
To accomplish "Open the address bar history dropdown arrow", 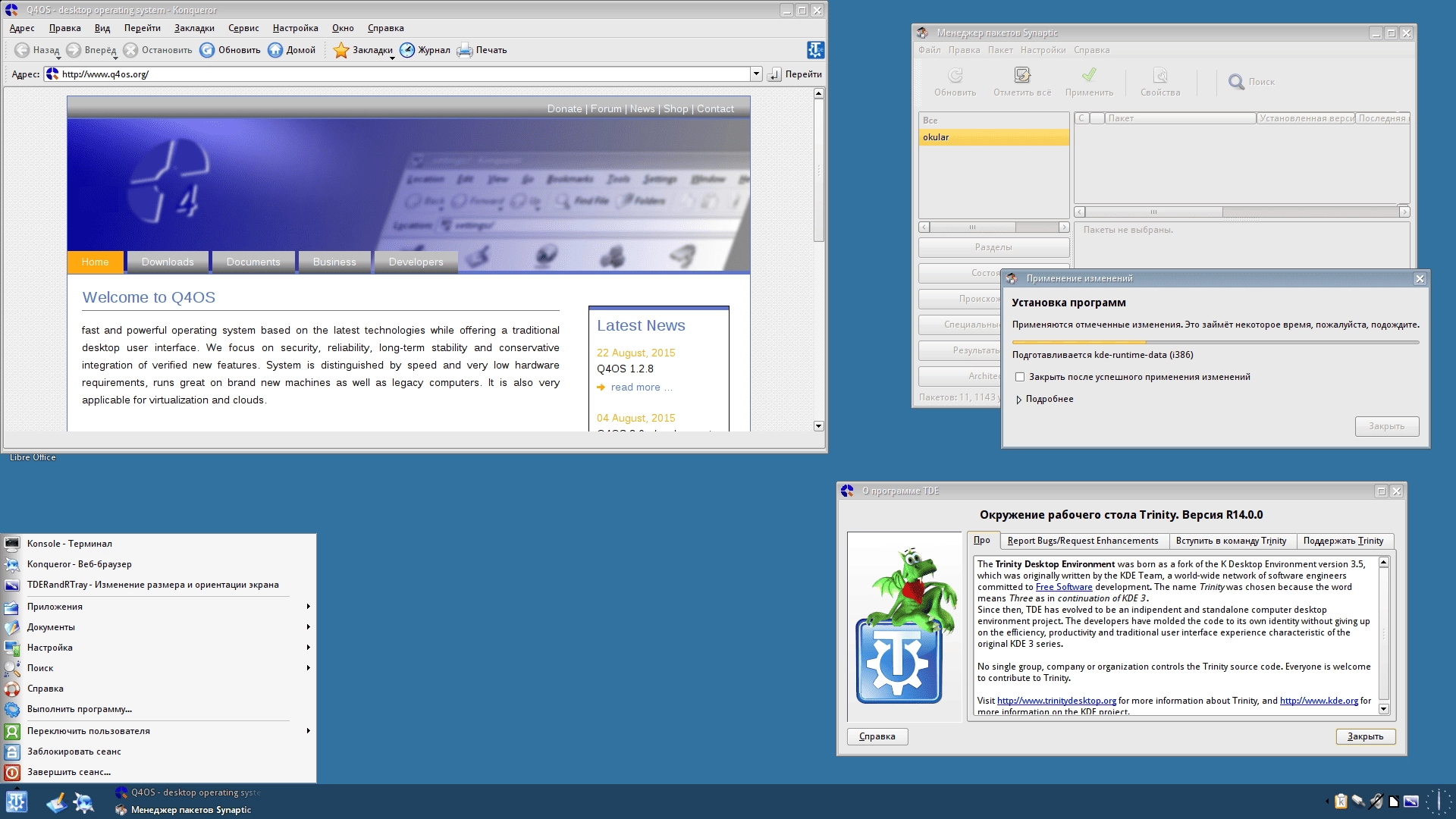I will pos(756,74).
